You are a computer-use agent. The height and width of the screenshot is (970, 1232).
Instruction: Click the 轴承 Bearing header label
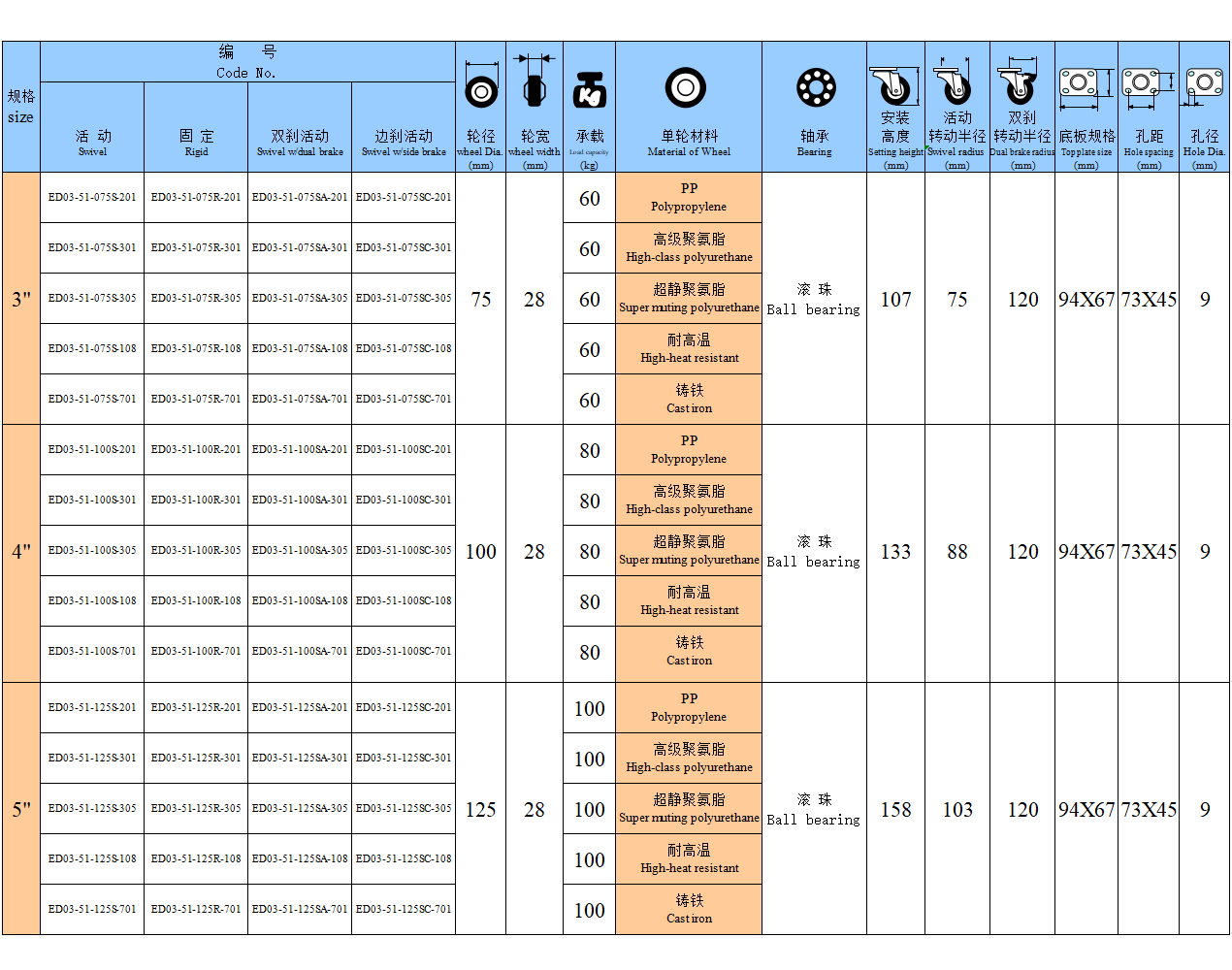pos(815,143)
